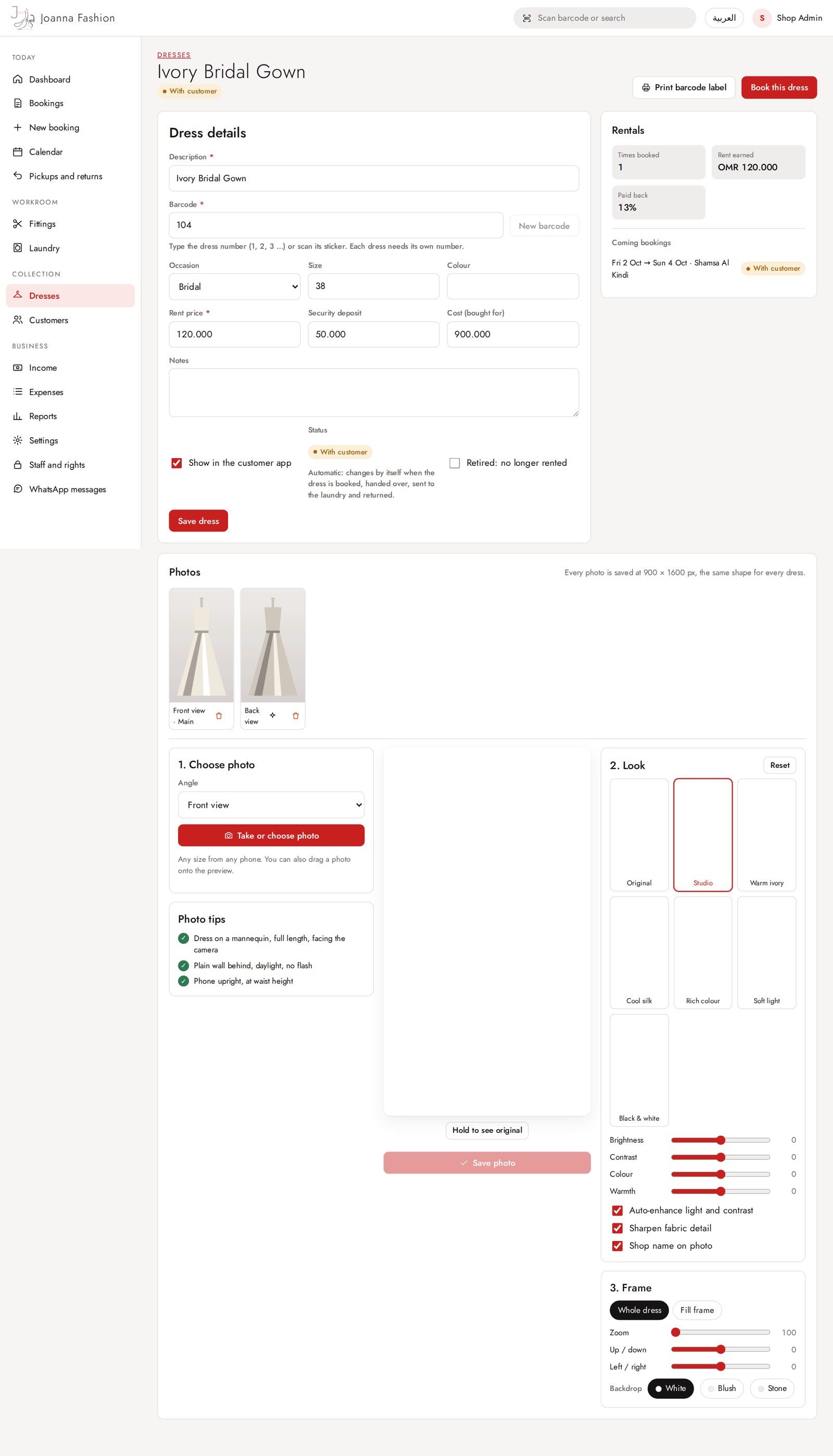Click the Settings gear icon in sidebar
Screen dimensions: 833x1456
[18, 440]
